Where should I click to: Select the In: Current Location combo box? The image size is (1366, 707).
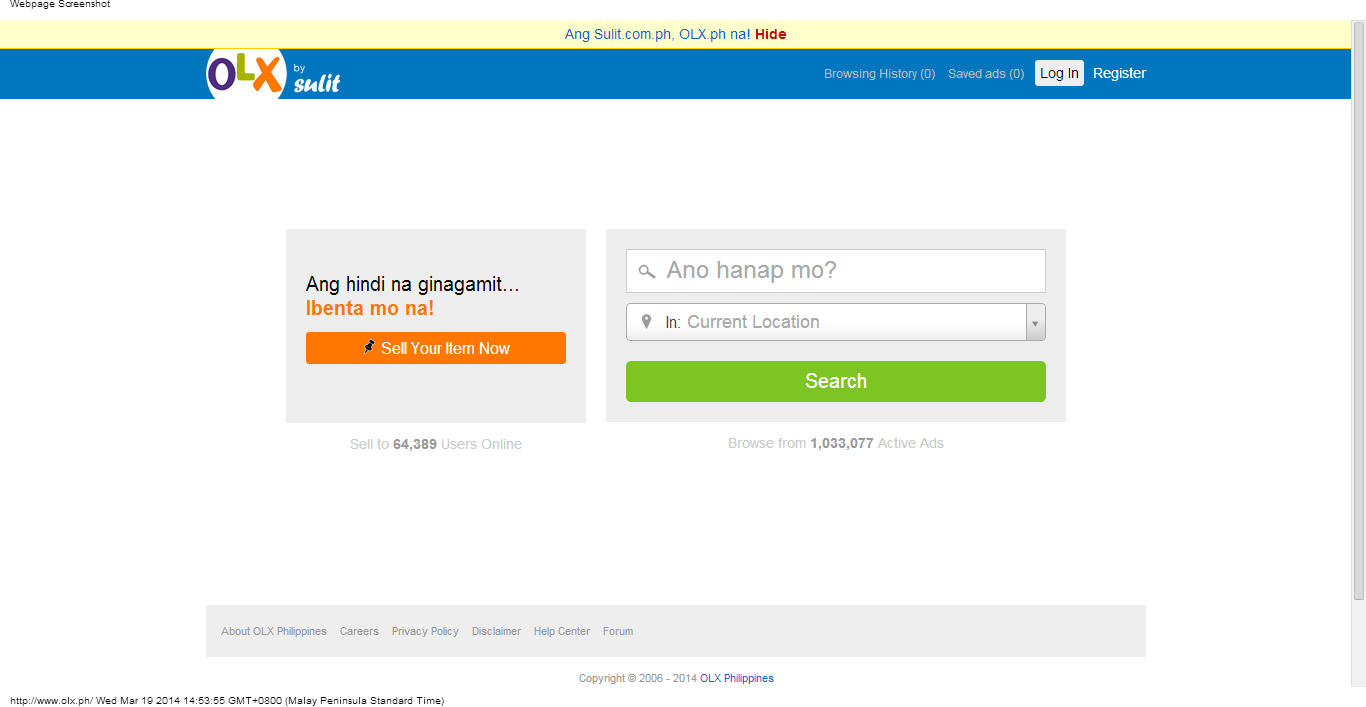pyautogui.click(x=836, y=322)
